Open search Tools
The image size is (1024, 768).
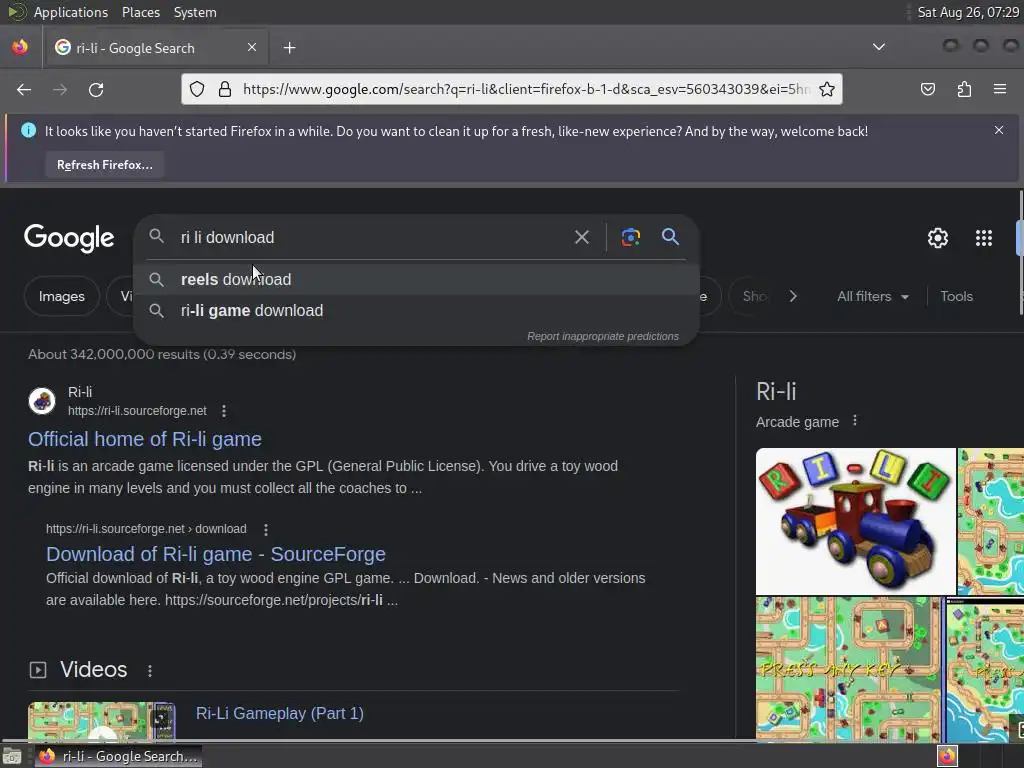[x=956, y=296]
